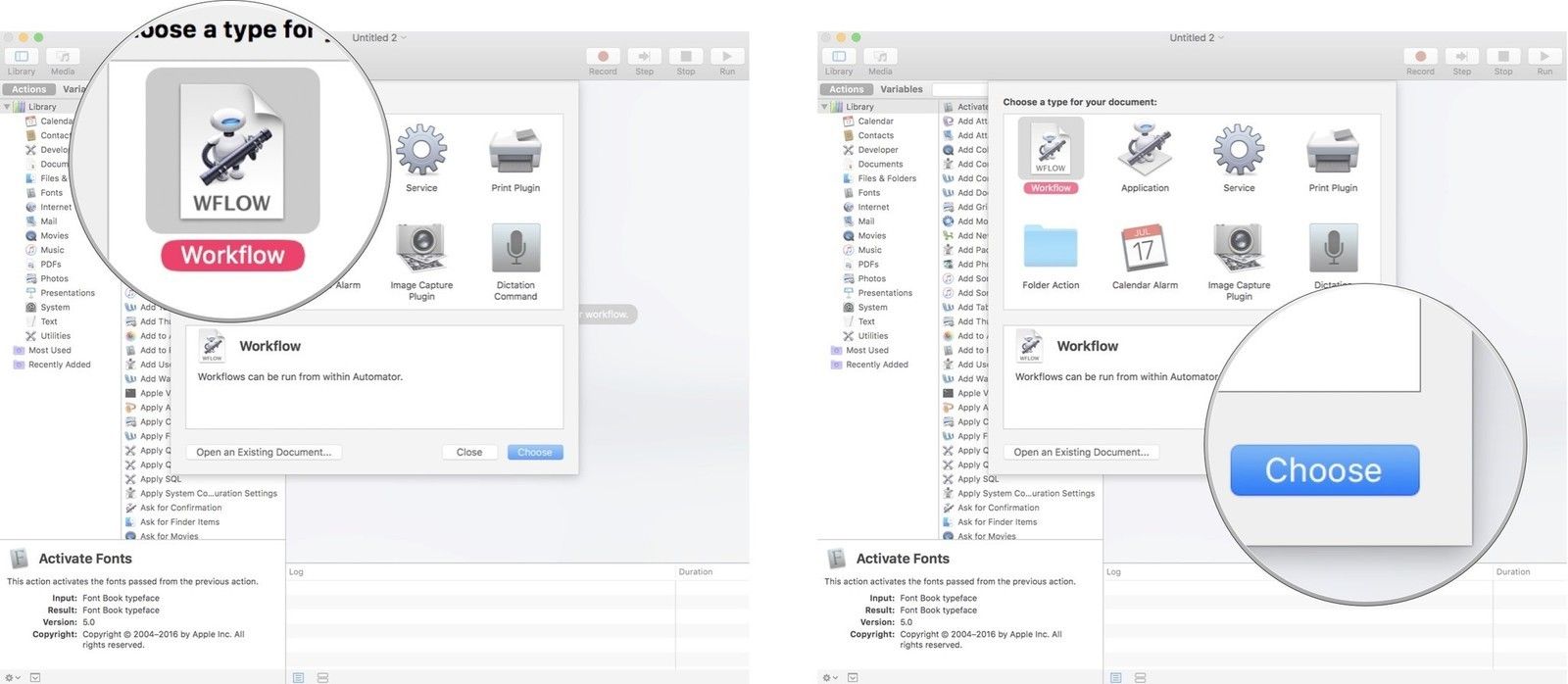Show the log list view in right window bottom bar
1568x684 pixels.
pos(1115,677)
